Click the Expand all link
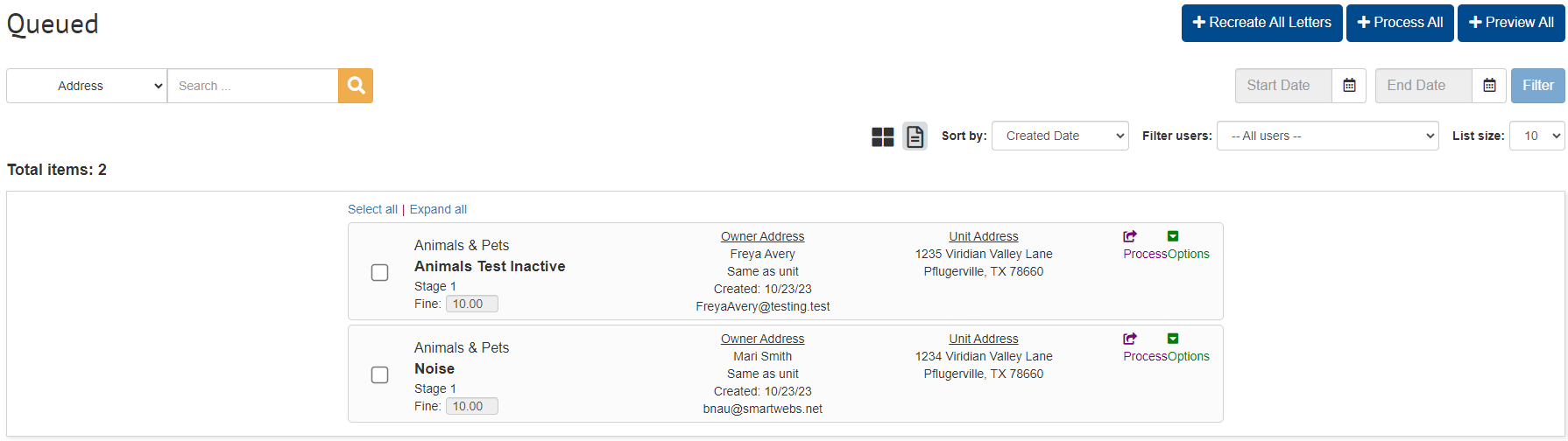 tap(438, 209)
